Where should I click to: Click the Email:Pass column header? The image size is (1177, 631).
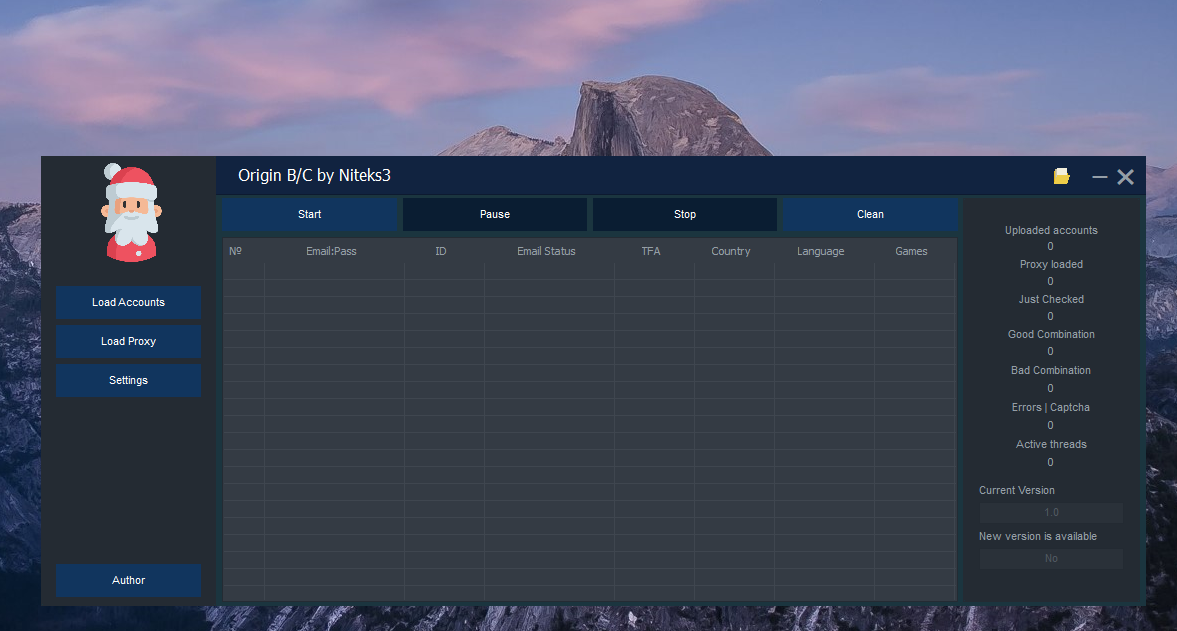click(x=331, y=251)
